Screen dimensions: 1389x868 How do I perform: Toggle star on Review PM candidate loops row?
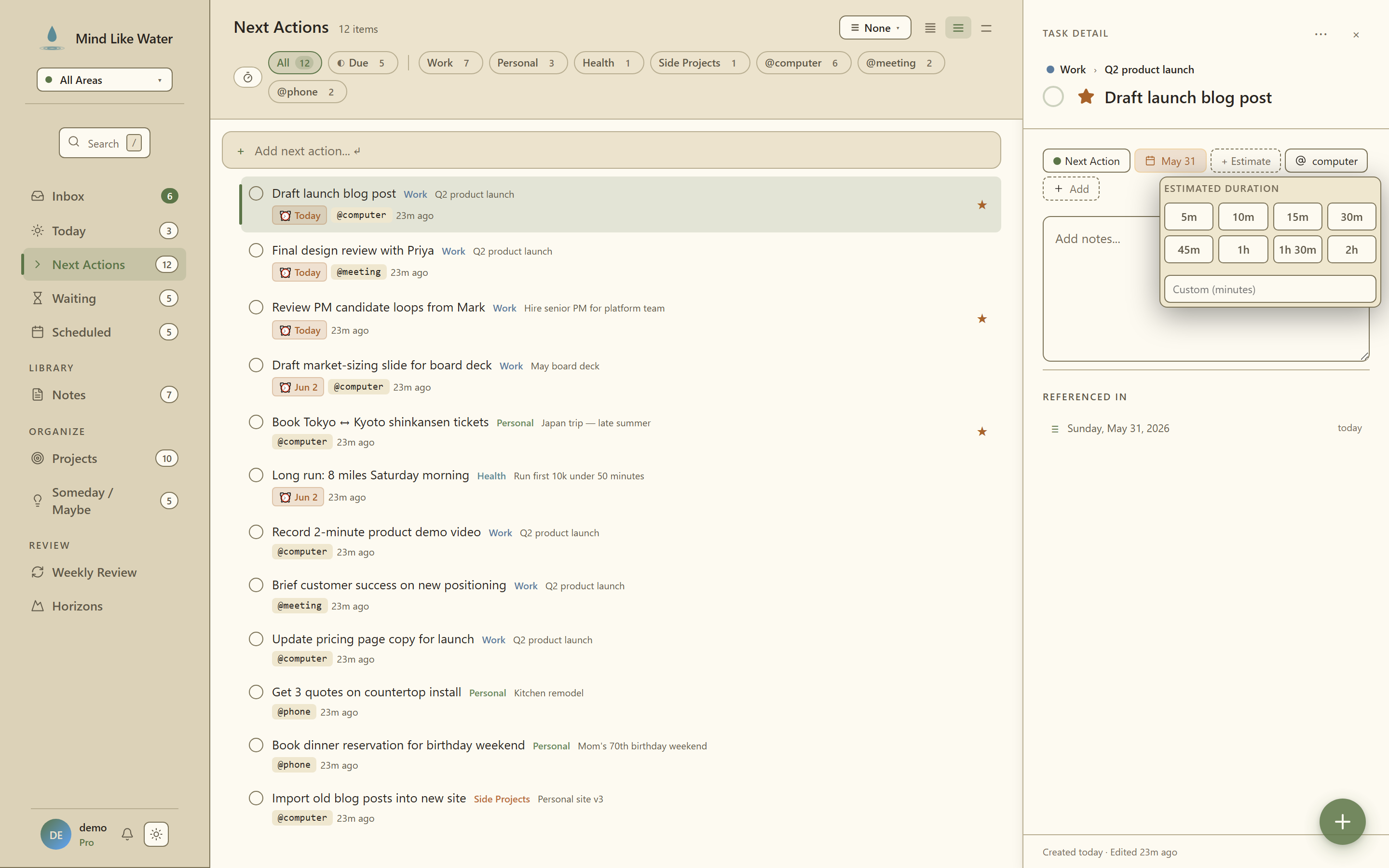[982, 319]
